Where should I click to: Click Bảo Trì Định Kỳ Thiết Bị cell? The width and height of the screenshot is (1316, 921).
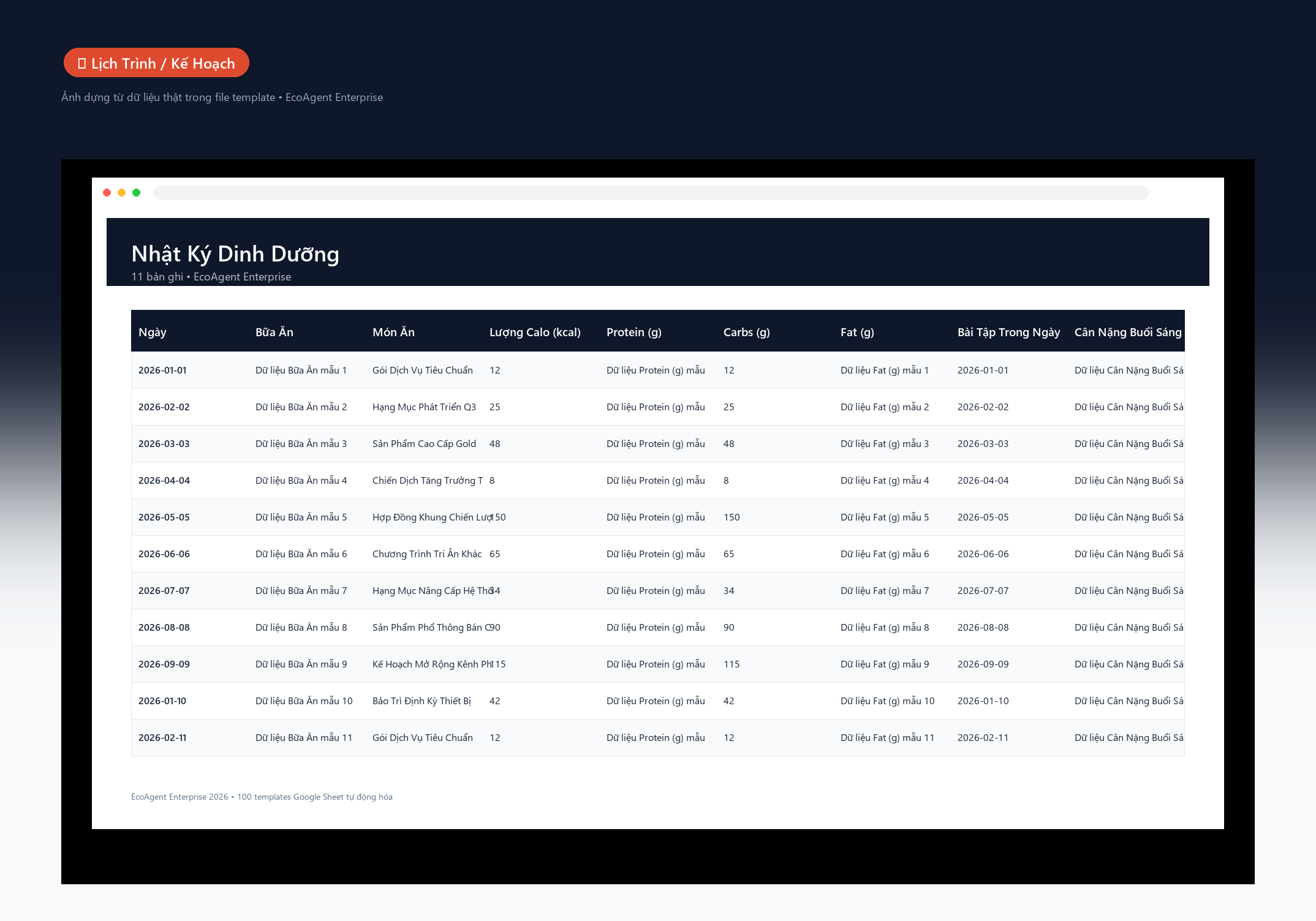(422, 701)
